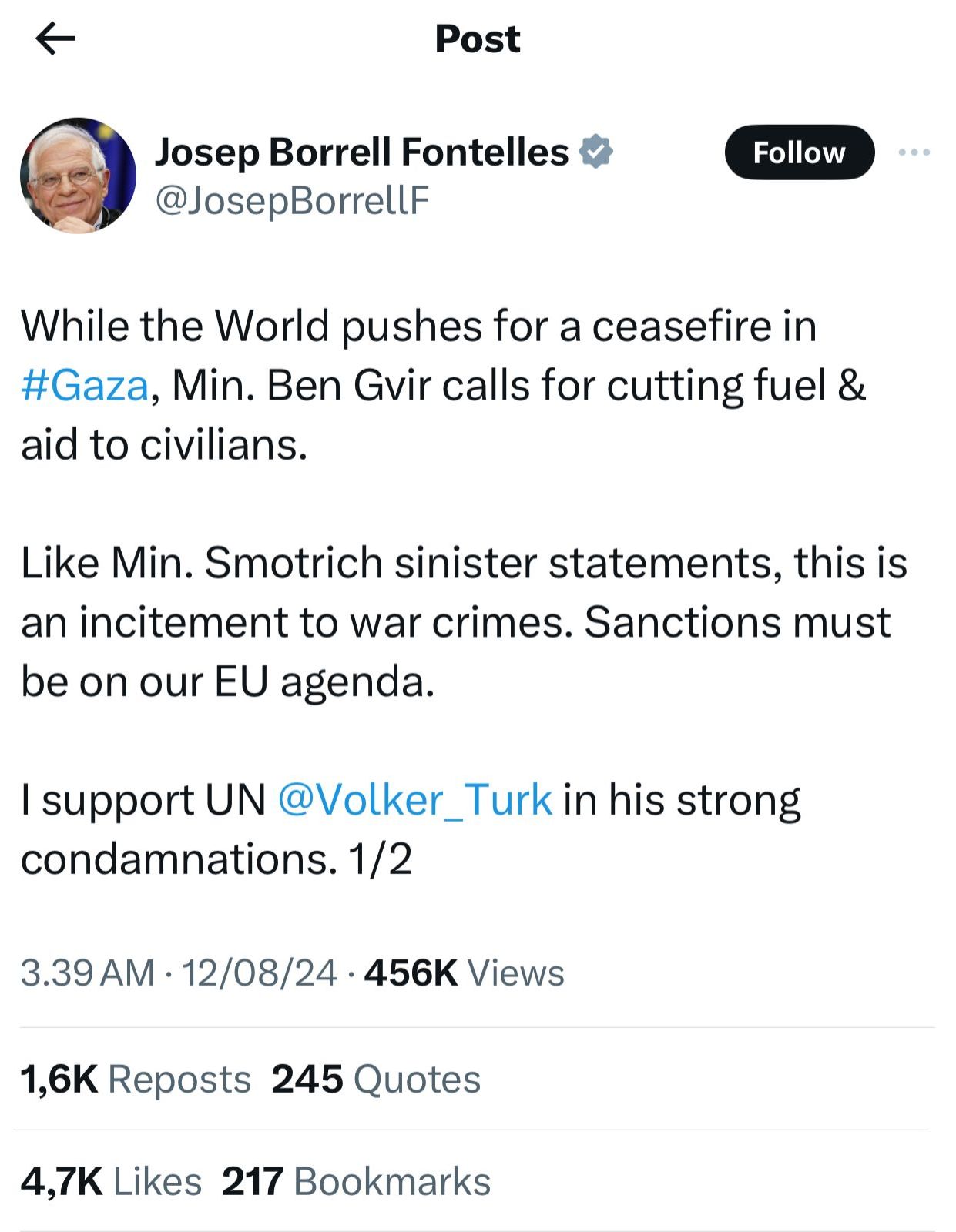The width and height of the screenshot is (956, 1232).
Task: Open the @Volker_Turk mention
Action: click(413, 801)
